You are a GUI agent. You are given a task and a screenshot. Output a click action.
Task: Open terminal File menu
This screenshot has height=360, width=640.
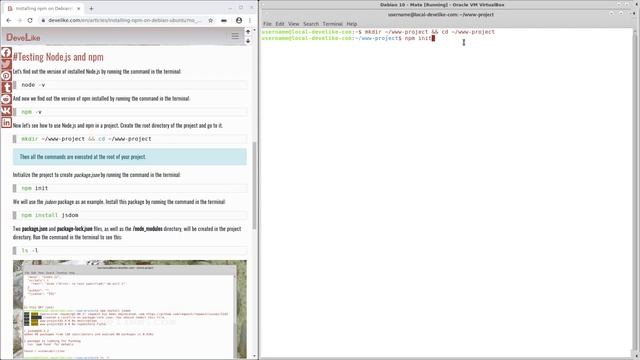[267, 24]
